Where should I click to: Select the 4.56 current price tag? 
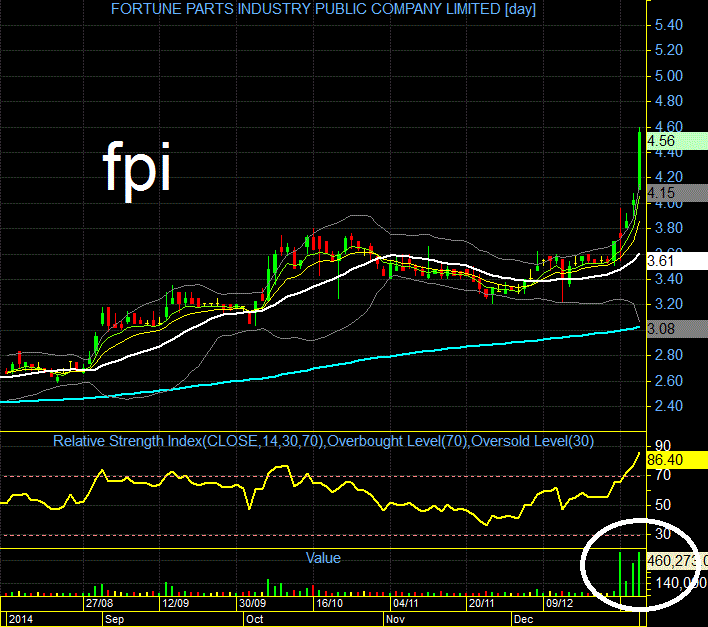coord(677,141)
